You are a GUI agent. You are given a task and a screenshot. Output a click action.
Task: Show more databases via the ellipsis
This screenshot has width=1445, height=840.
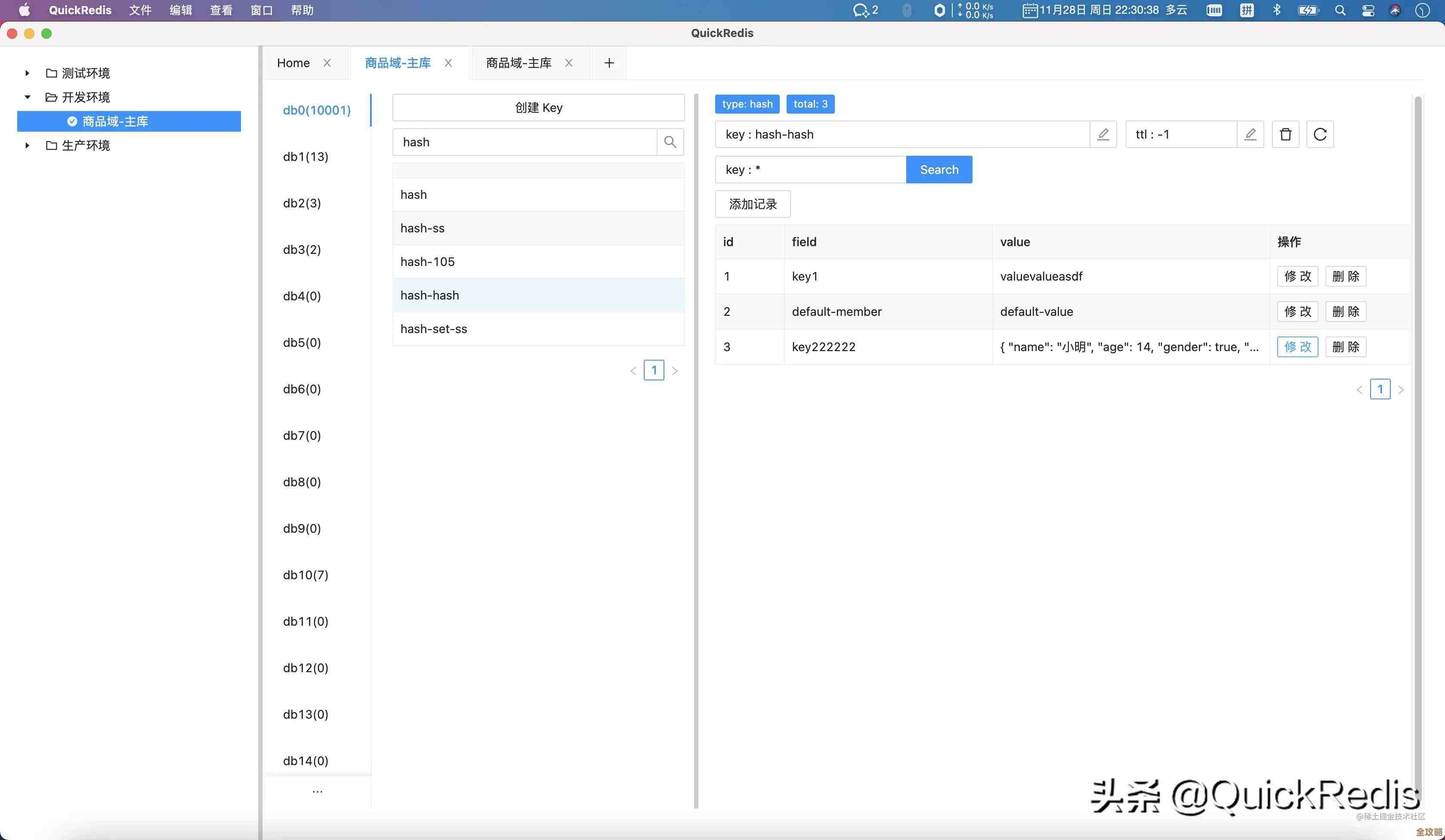click(317, 792)
